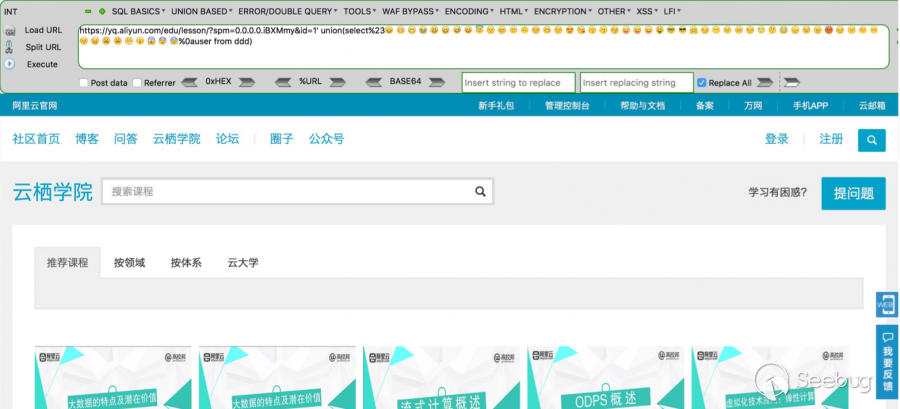Click the 阿里云官网 link

35,106
